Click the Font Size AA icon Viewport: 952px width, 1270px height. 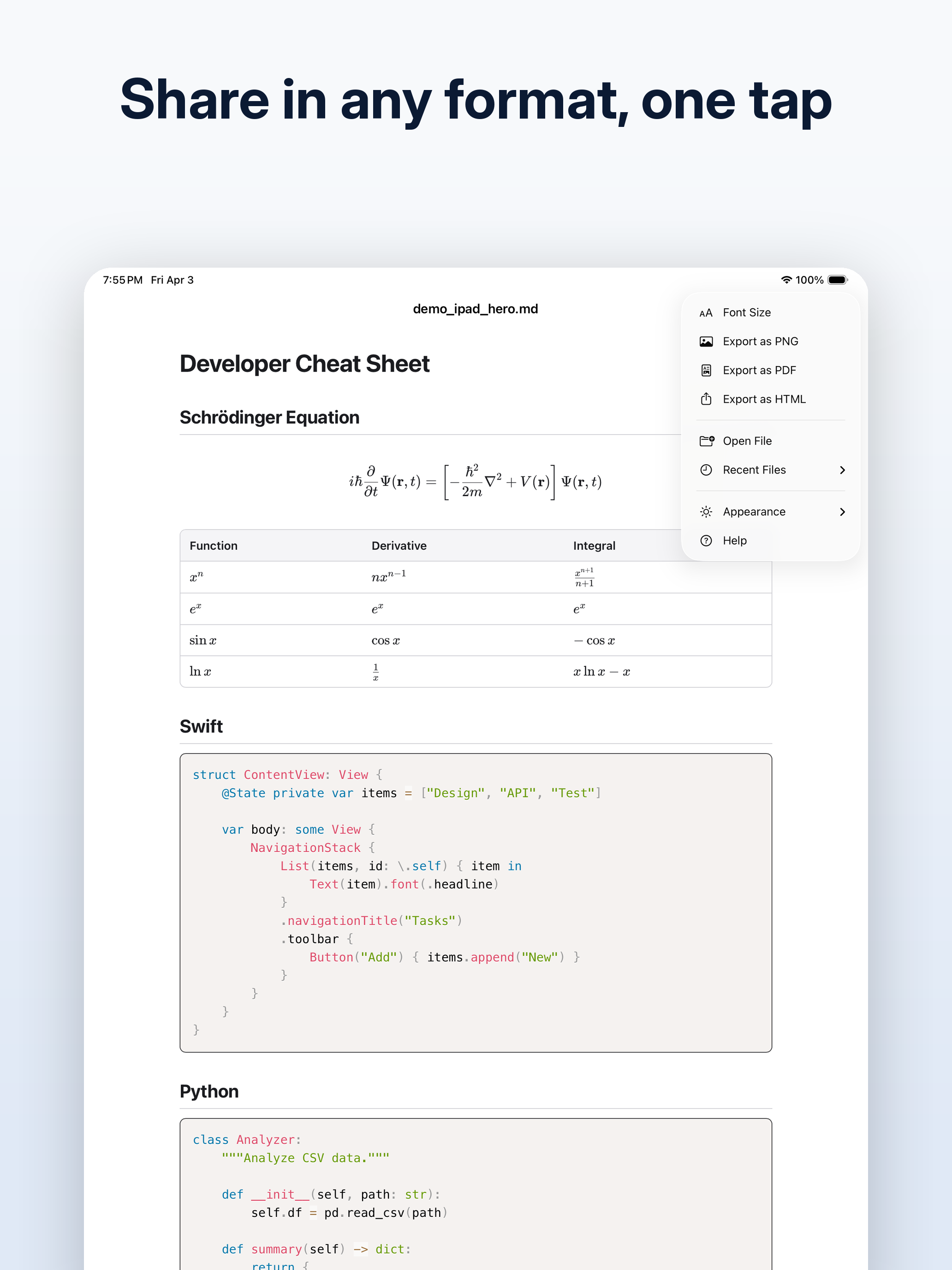click(706, 313)
